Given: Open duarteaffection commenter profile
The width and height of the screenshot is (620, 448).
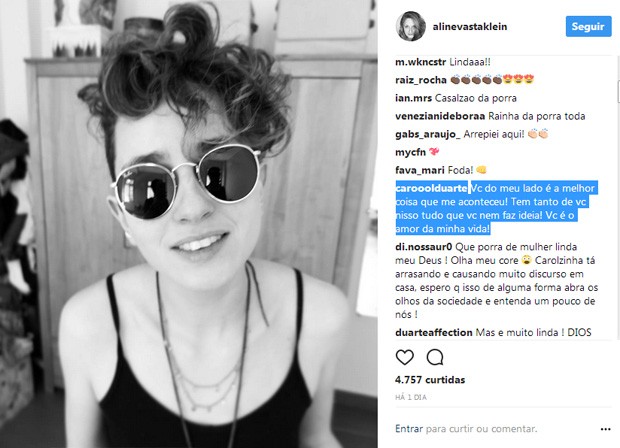Looking at the screenshot, I should point(433,333).
